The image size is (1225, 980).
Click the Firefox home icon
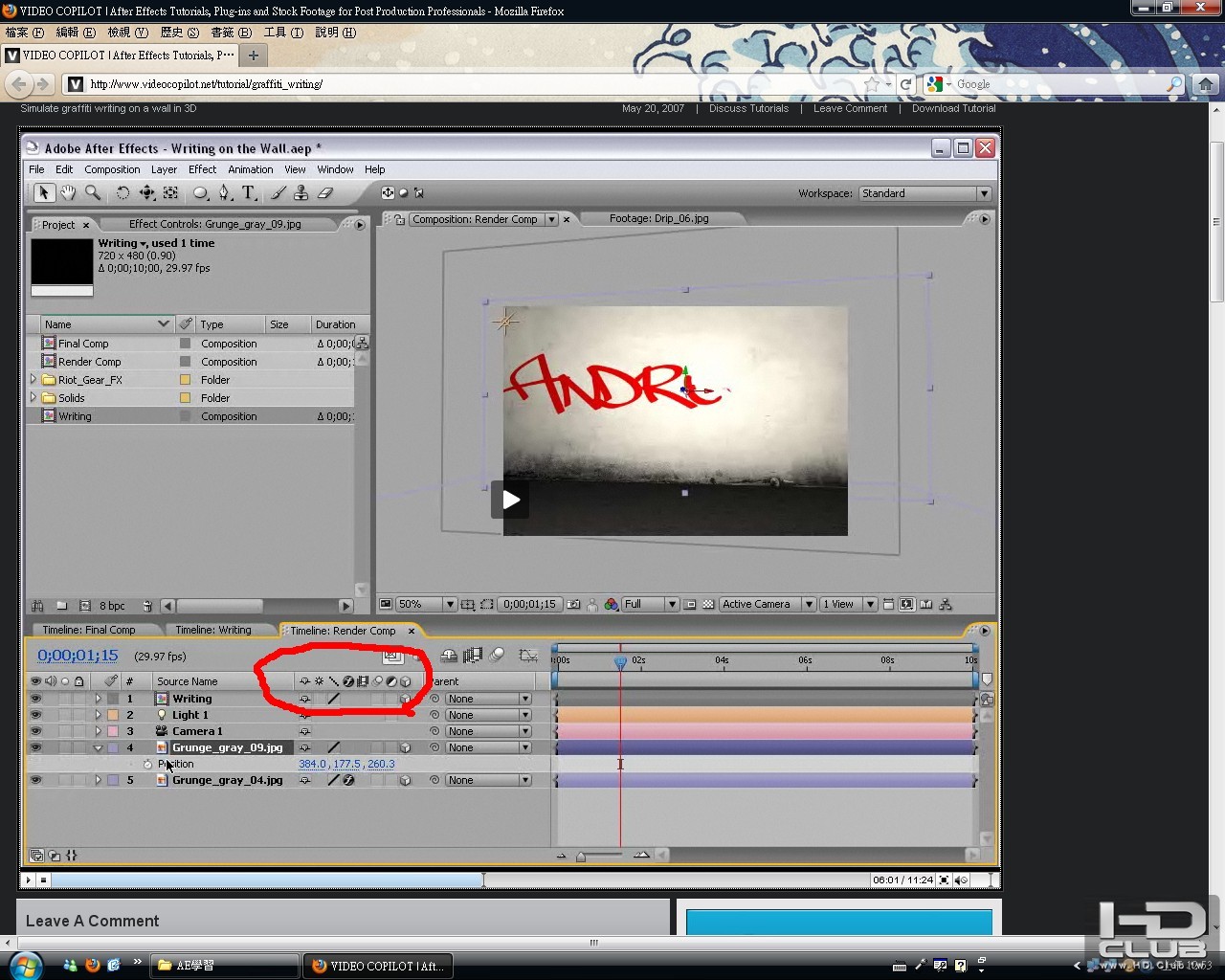(x=1206, y=84)
